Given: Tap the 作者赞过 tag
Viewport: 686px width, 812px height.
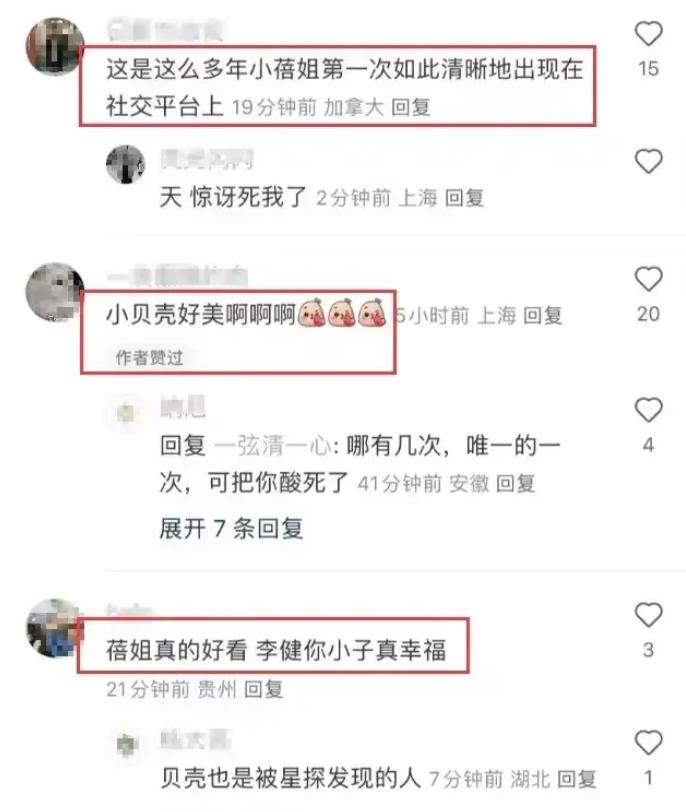Looking at the screenshot, I should click(x=149, y=357).
